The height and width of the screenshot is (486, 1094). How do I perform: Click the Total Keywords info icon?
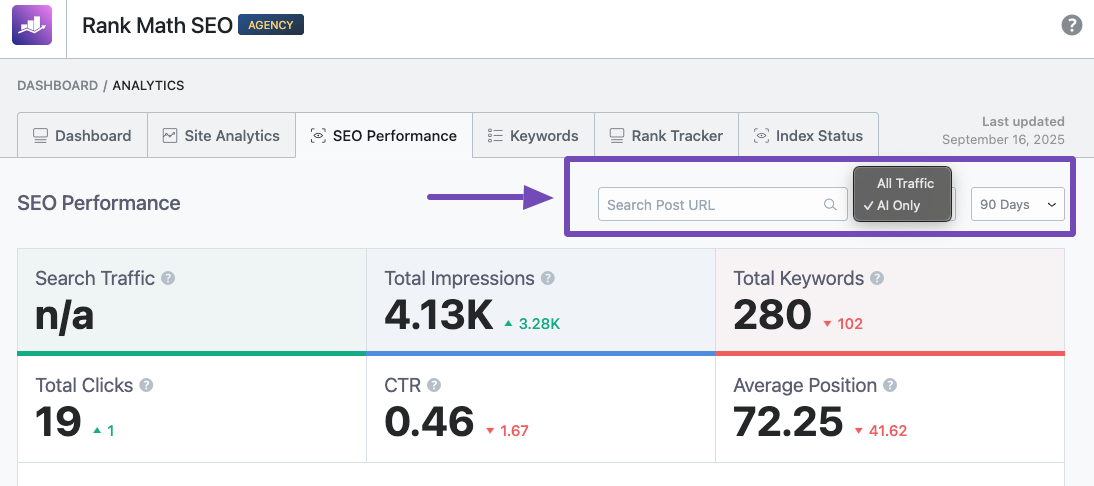876,278
